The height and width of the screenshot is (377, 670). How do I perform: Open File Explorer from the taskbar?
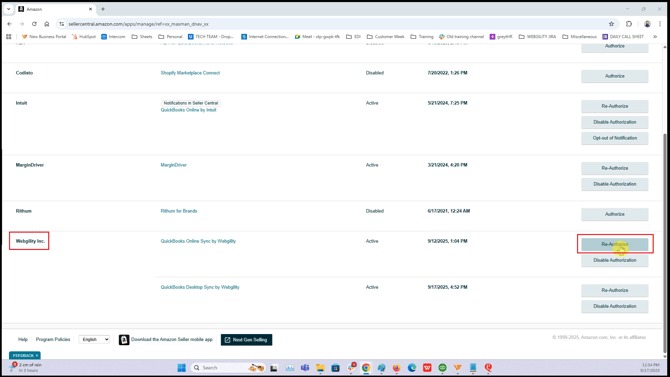(x=320, y=368)
